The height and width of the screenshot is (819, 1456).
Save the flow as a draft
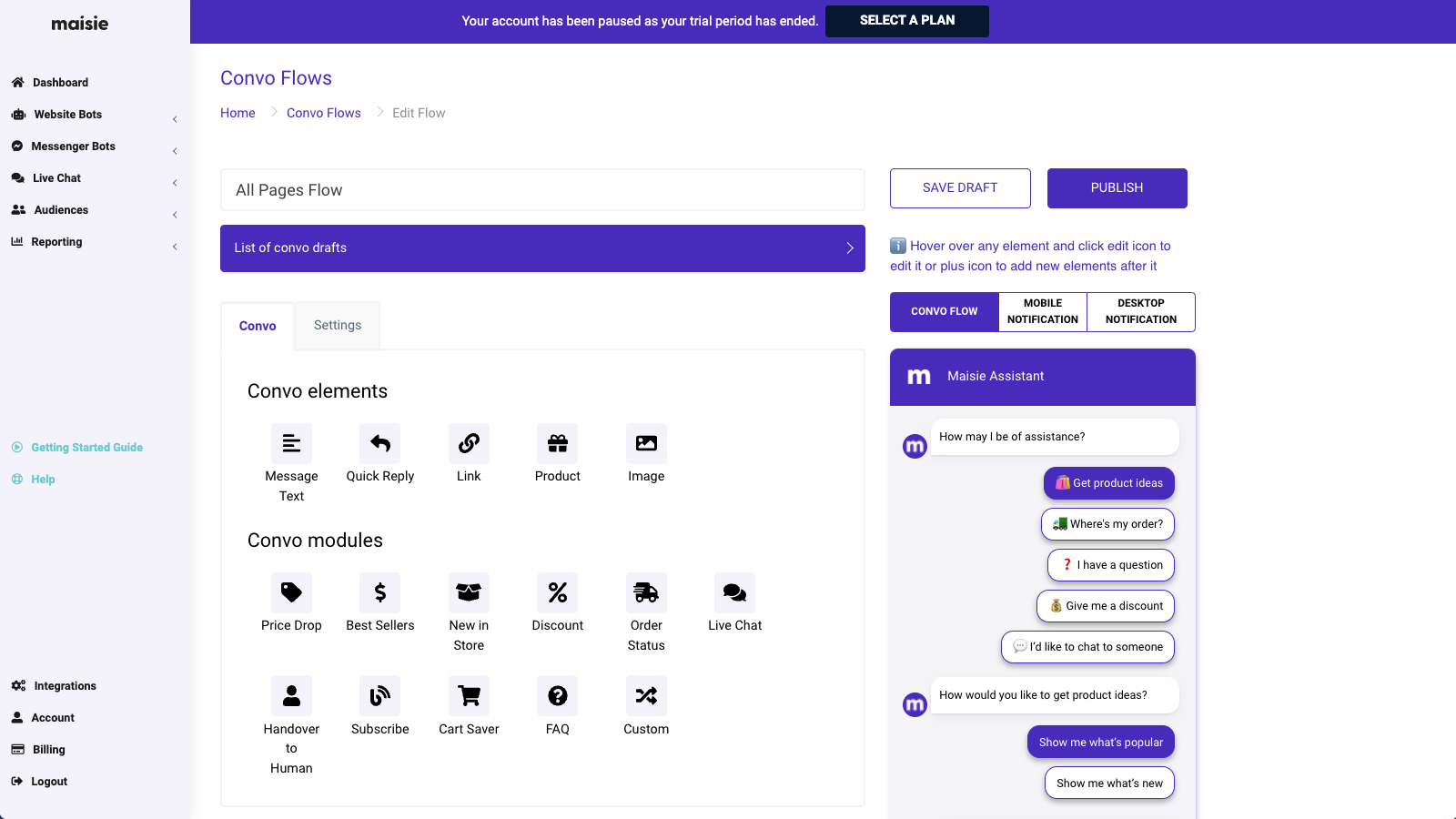[x=959, y=187]
